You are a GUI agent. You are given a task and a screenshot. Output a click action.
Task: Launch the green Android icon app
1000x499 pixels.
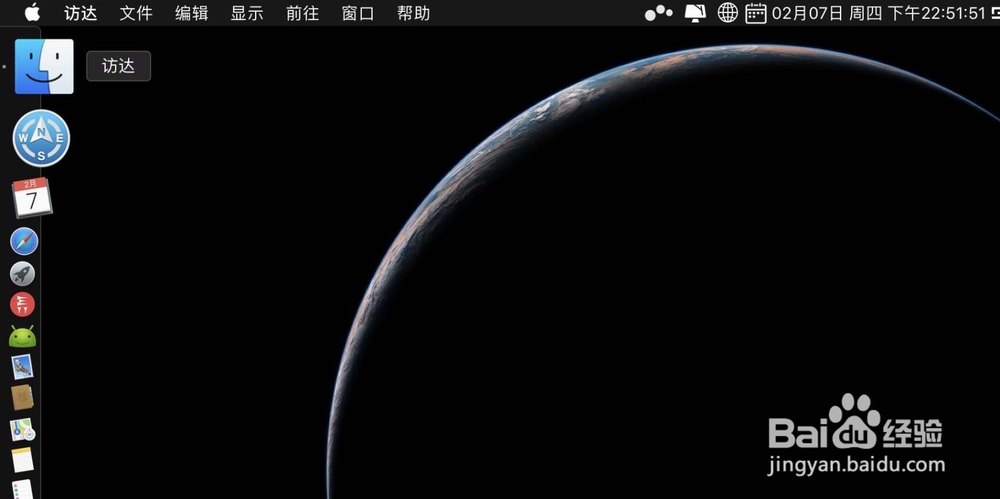pyautogui.click(x=22, y=336)
